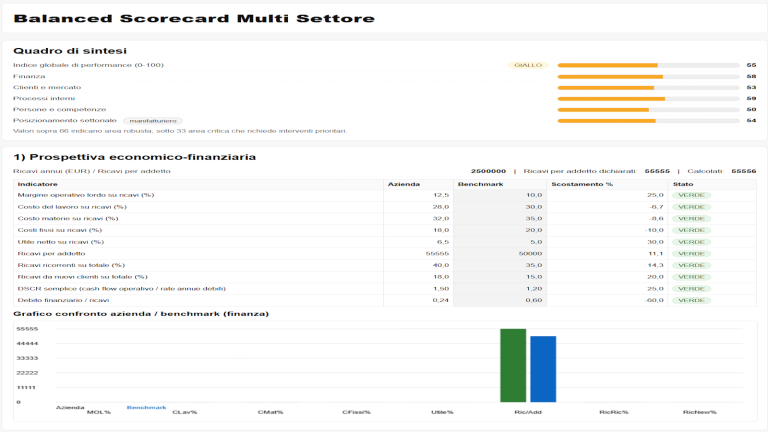The image size is (768, 432).
Task: Click the Finanza progress bar
Action: 648,76
